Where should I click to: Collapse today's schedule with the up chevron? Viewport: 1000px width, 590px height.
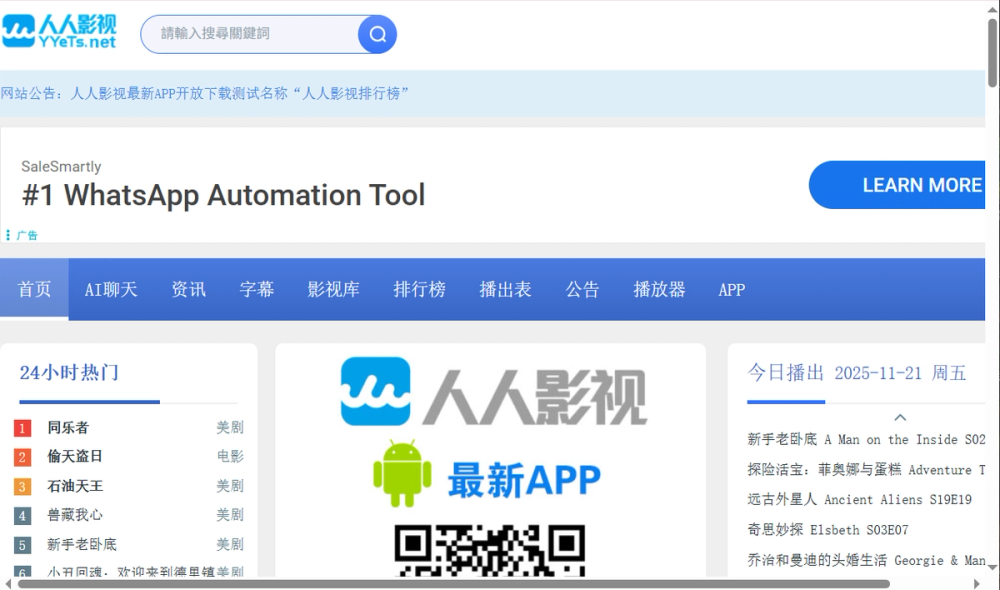[900, 417]
